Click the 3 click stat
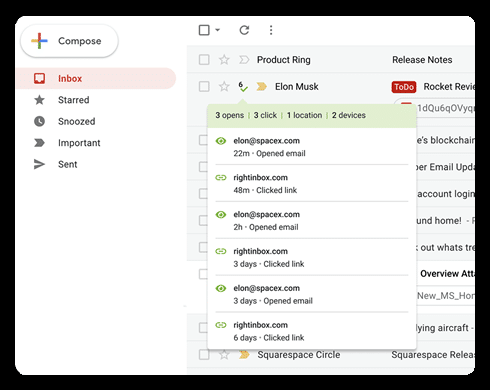This screenshot has width=490, height=390. [x=265, y=115]
